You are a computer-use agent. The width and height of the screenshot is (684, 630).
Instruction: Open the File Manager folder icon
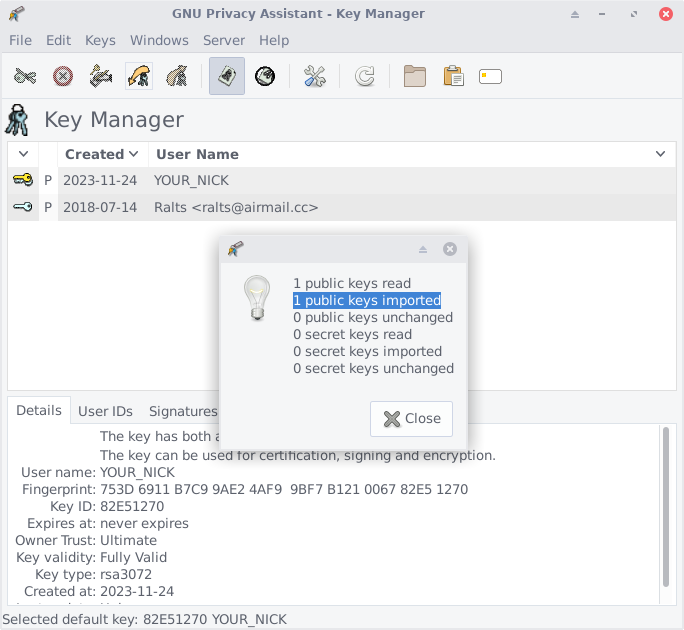(x=415, y=76)
